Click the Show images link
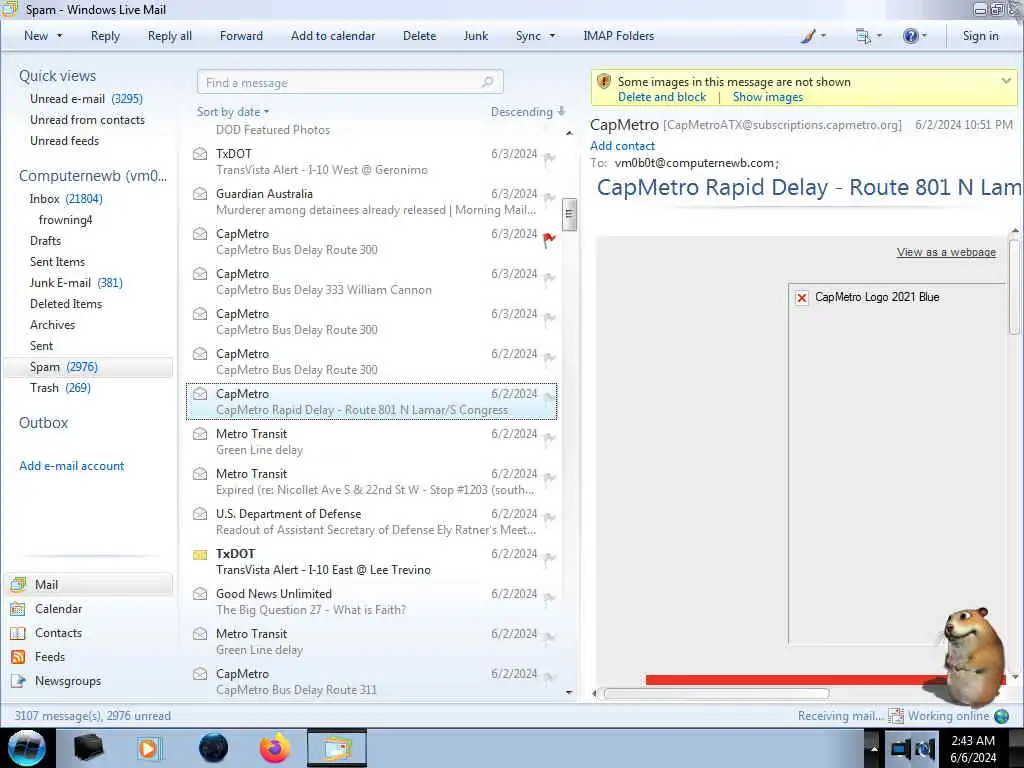The height and width of the screenshot is (768, 1024). click(767, 97)
